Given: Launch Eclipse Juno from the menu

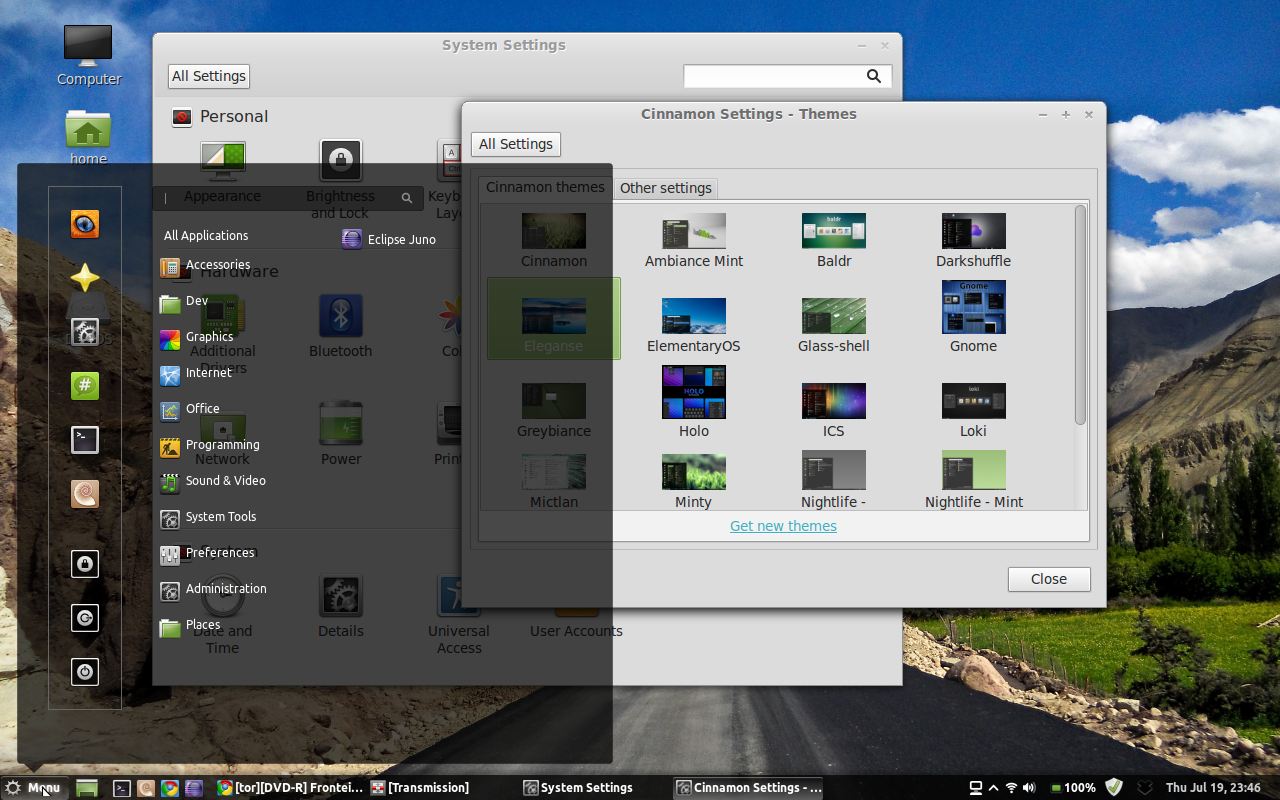Looking at the screenshot, I should (x=389, y=239).
